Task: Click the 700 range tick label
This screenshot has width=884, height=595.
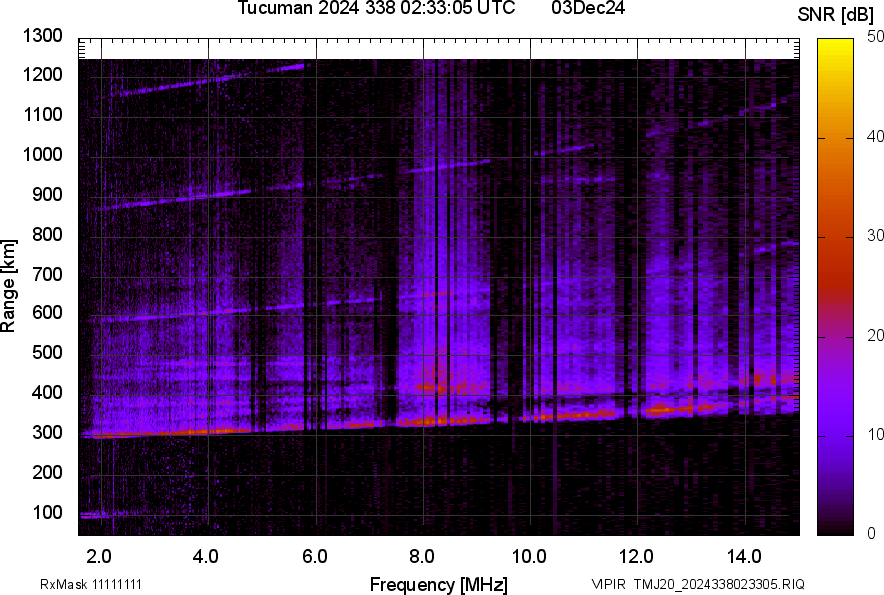Action: coord(49,274)
